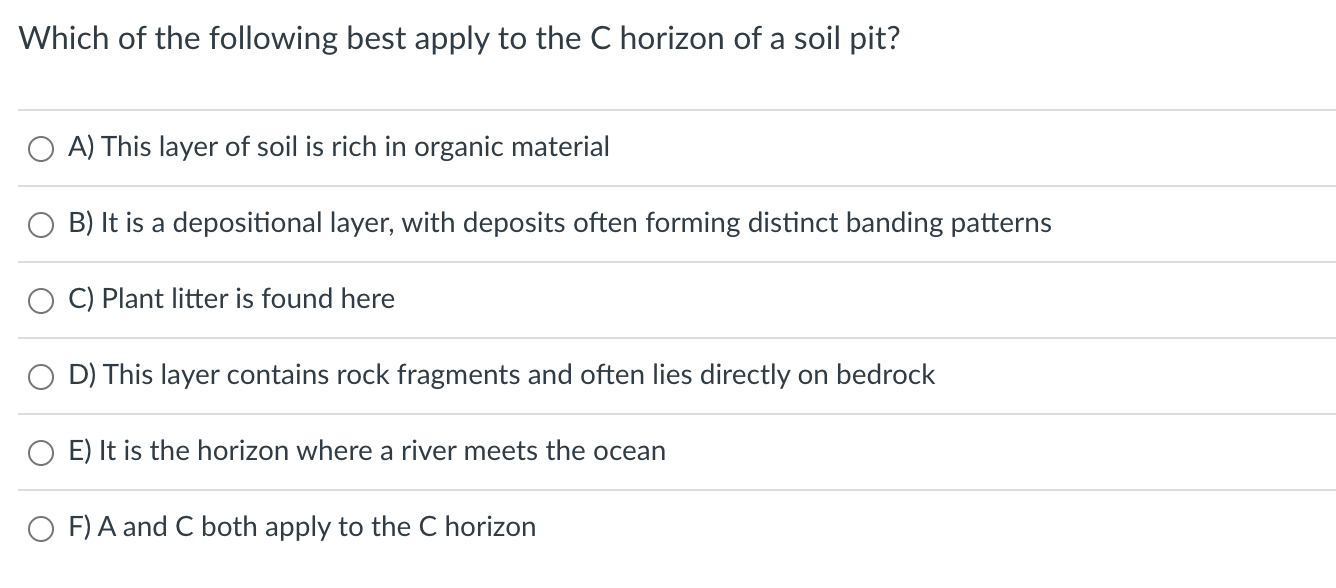Click the option E answer text
This screenshot has height=588, width=1336.
(x=366, y=451)
